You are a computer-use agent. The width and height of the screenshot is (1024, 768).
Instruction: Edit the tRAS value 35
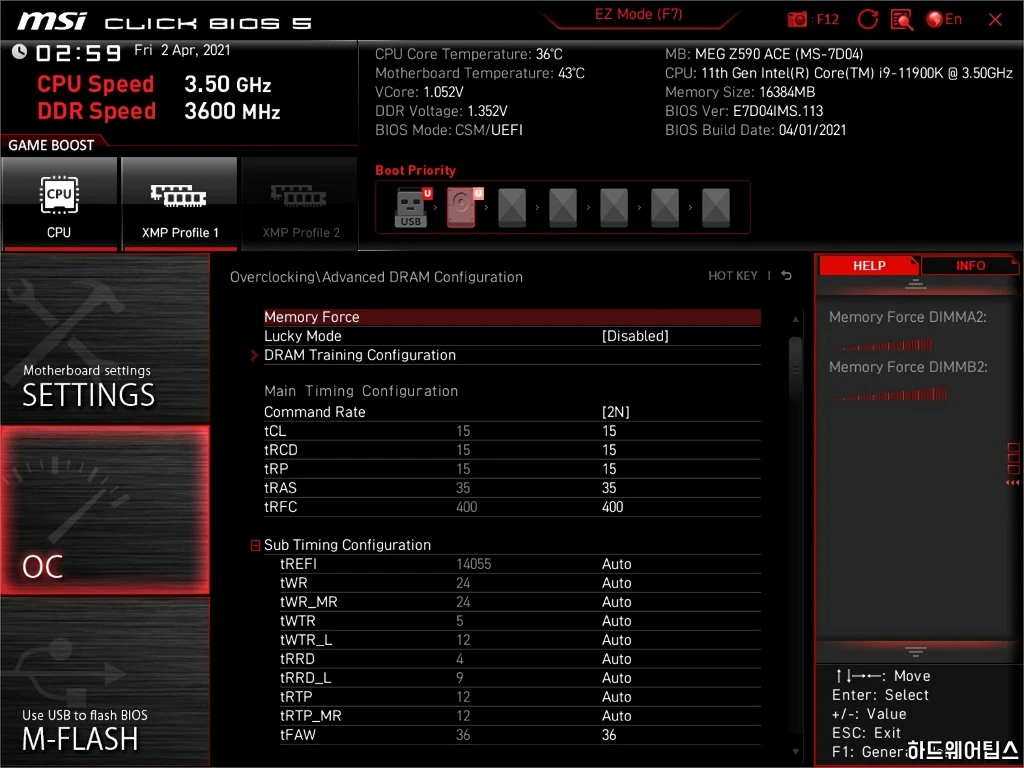(x=609, y=488)
